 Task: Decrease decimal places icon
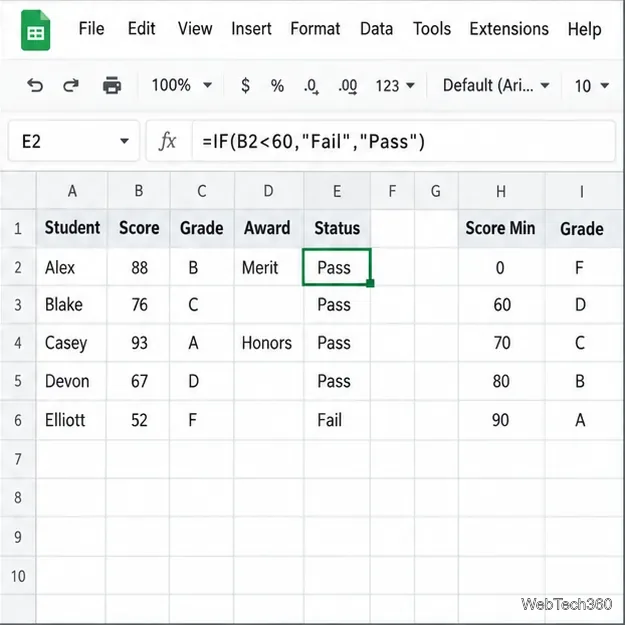(x=311, y=86)
